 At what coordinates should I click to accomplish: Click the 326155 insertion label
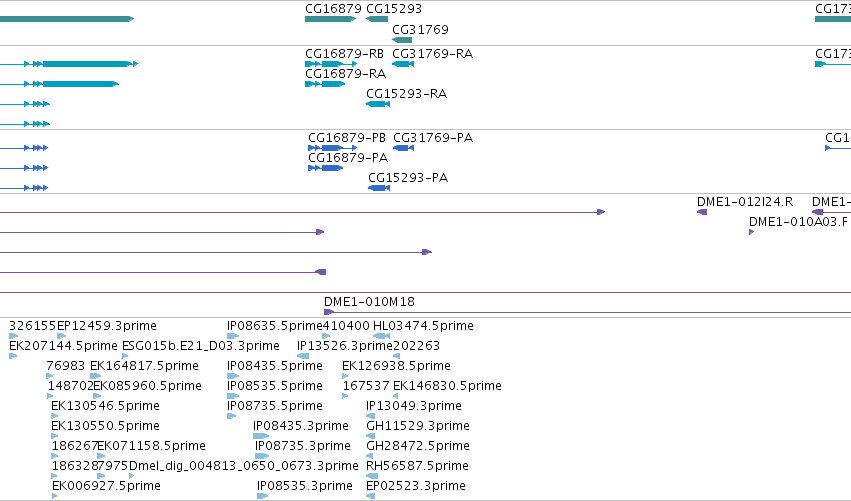point(33,326)
